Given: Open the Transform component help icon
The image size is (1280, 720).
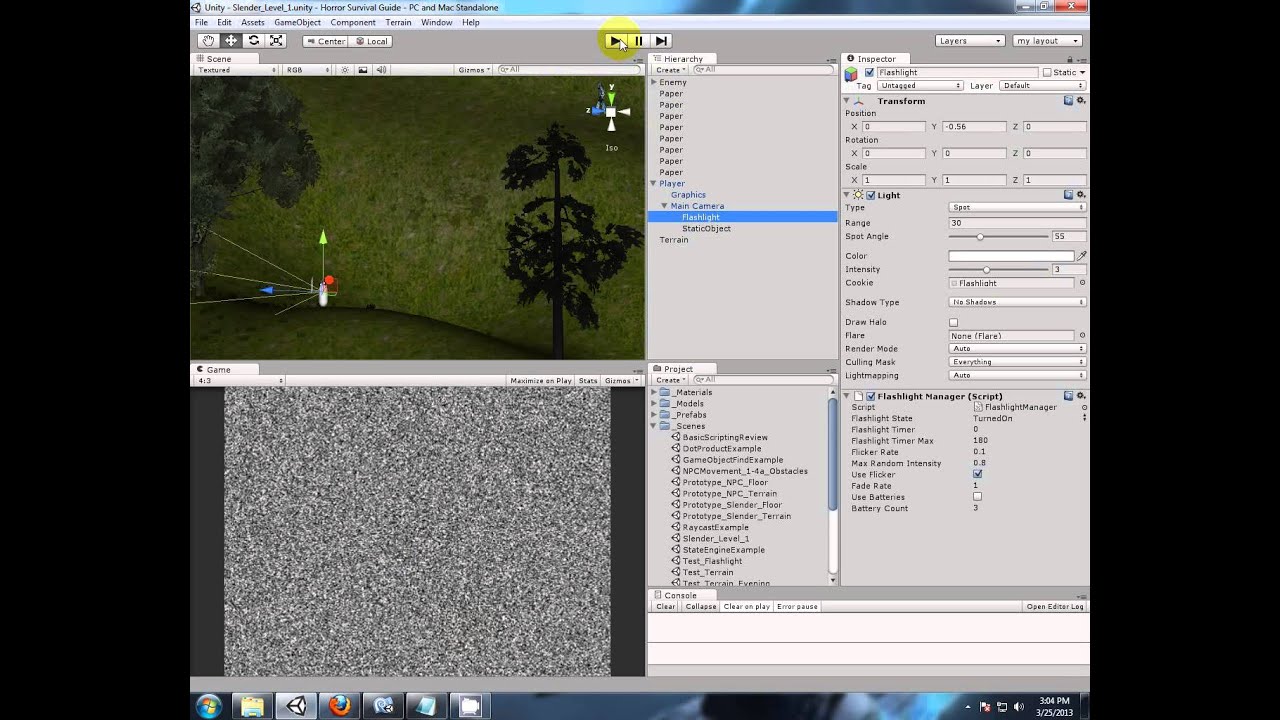Looking at the screenshot, I should (1068, 101).
